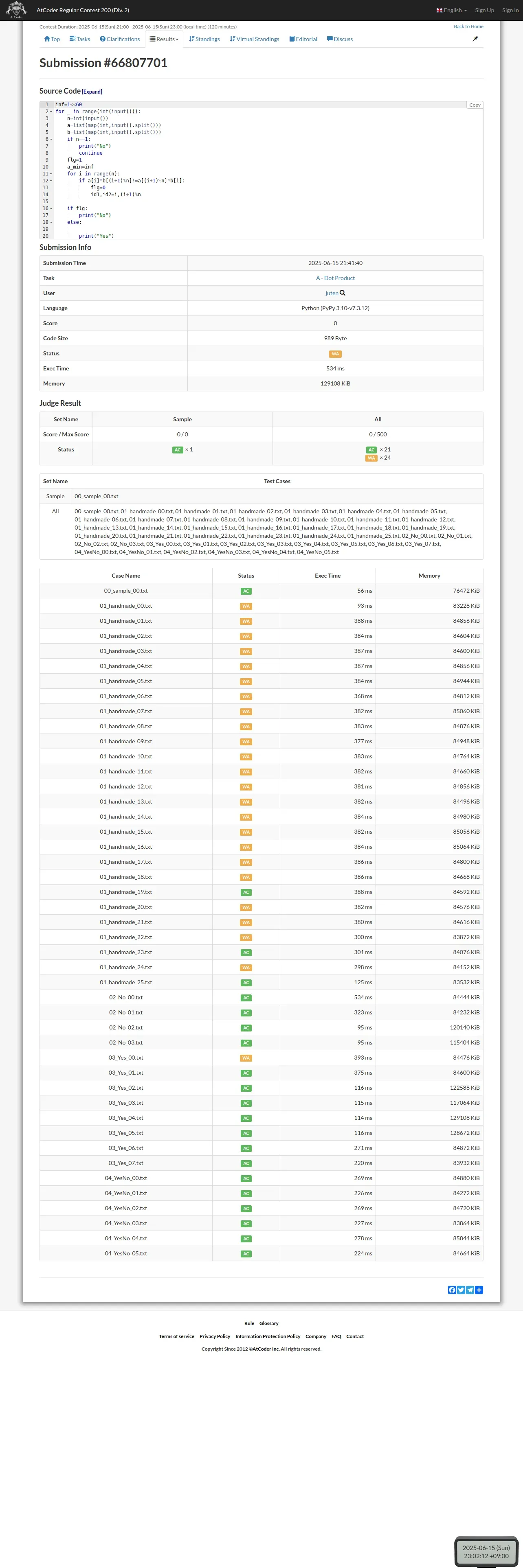The image size is (523, 1568).
Task: Toggle code fold at line 6
Action: point(51,139)
